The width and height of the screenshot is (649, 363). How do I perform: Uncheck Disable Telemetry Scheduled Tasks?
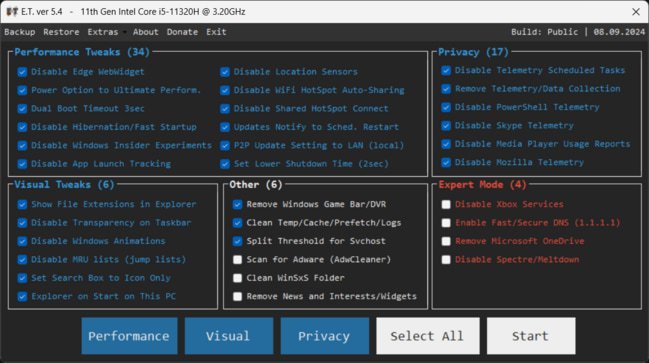tap(446, 70)
